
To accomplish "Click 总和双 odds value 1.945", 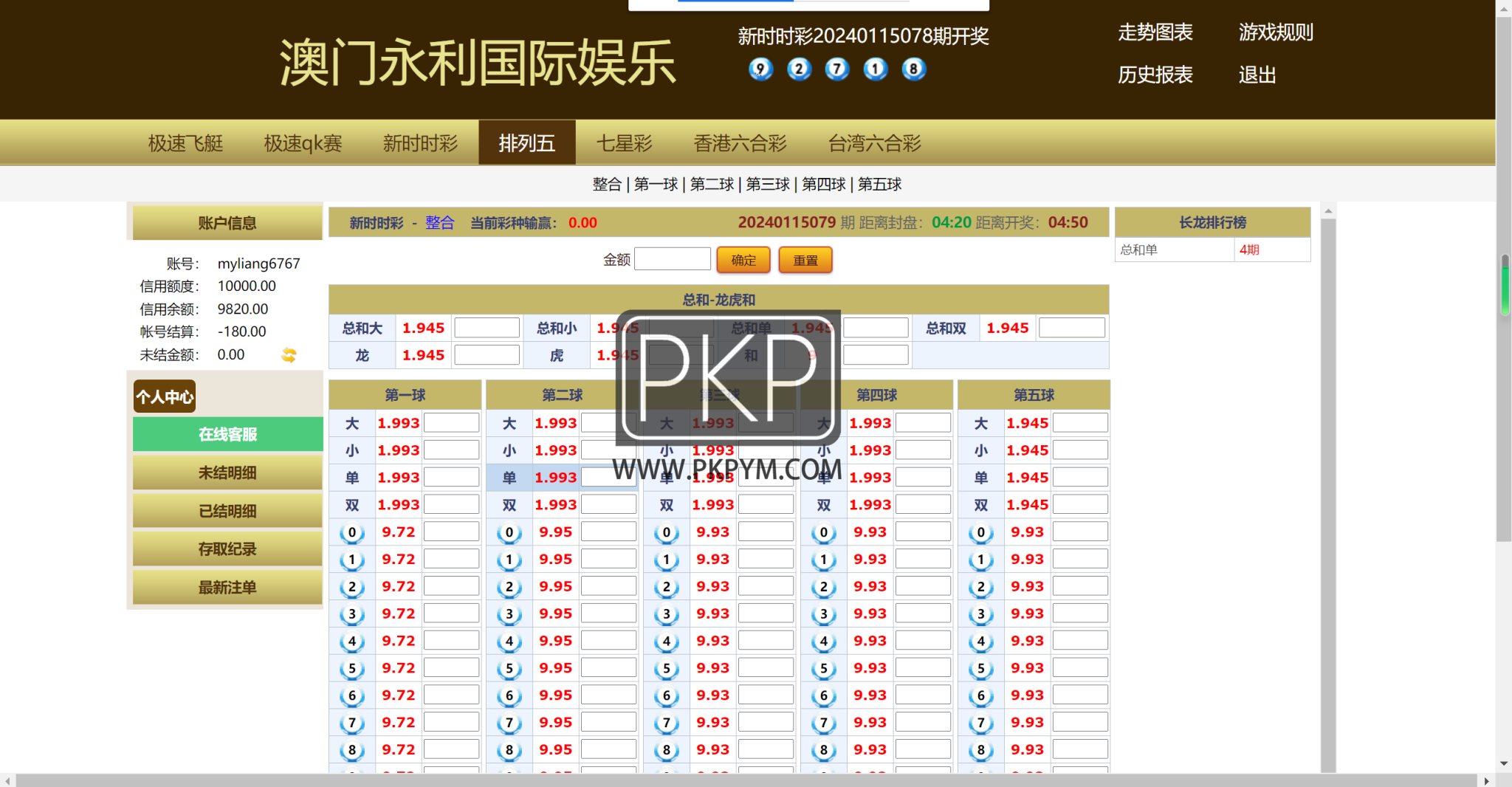I will [1008, 328].
